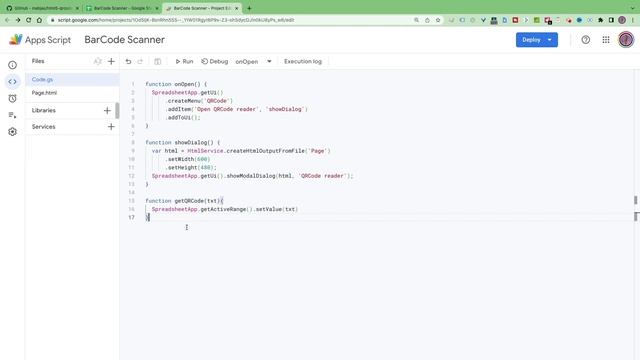This screenshot has width=640, height=360.
Task: Close the GitHub browser tab
Action: point(77,8)
